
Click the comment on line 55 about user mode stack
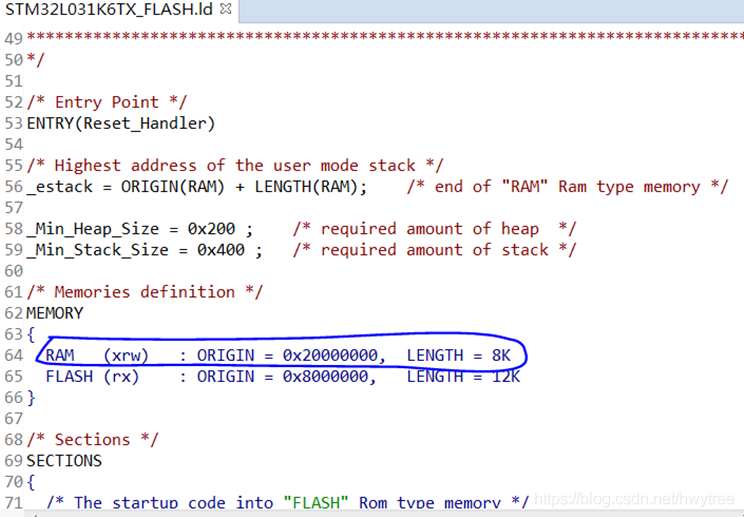pyautogui.click(x=235, y=166)
